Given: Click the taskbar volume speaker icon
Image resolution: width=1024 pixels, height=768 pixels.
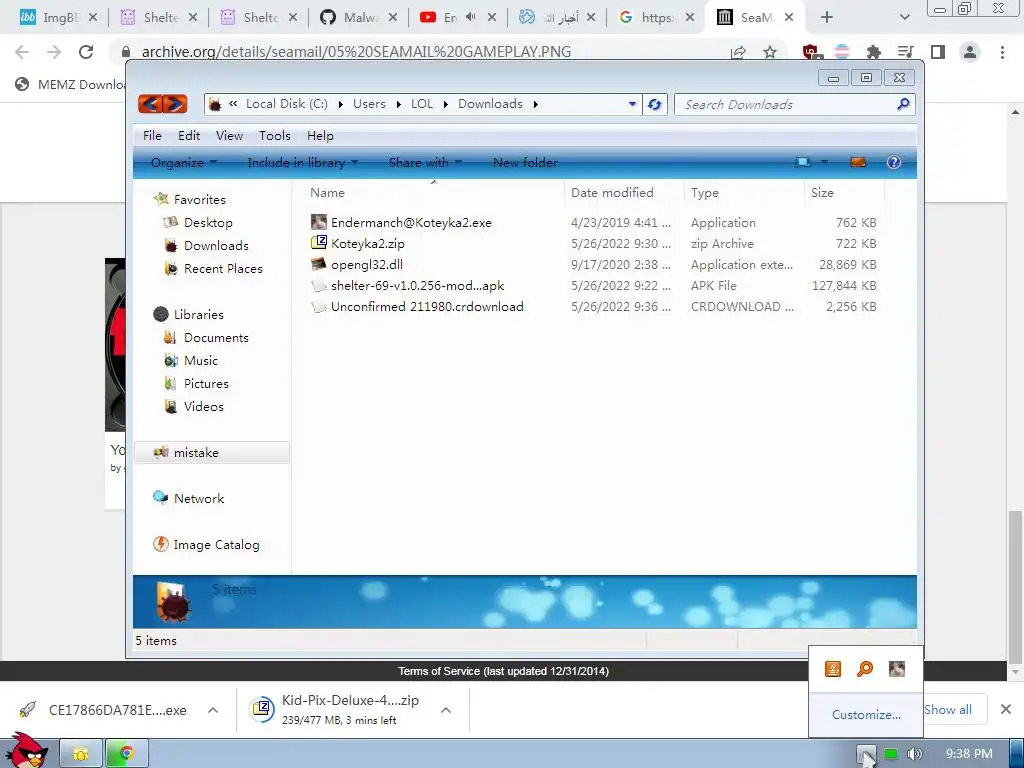Looking at the screenshot, I should point(914,754).
